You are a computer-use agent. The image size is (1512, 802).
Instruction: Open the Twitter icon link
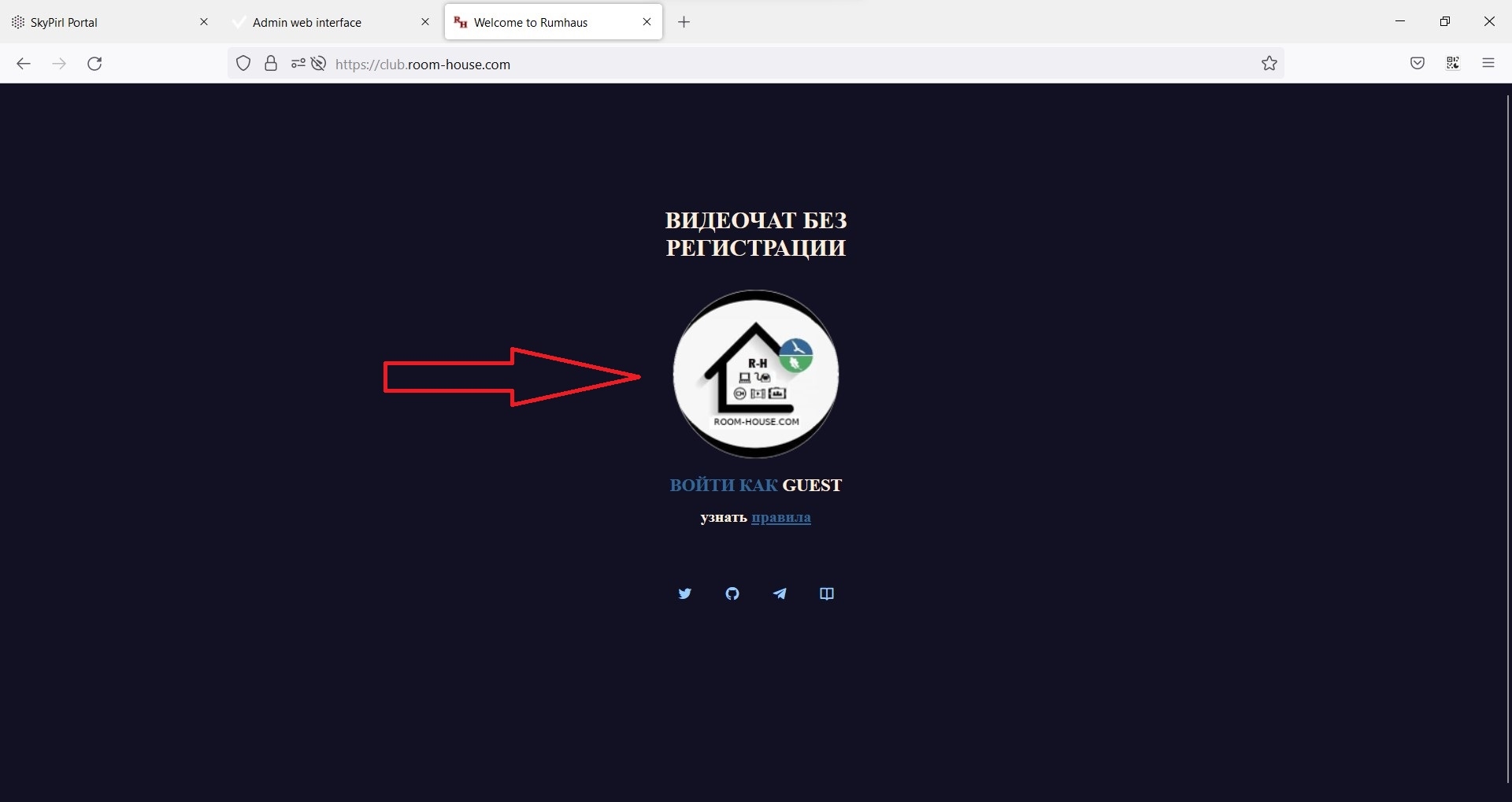[685, 593]
